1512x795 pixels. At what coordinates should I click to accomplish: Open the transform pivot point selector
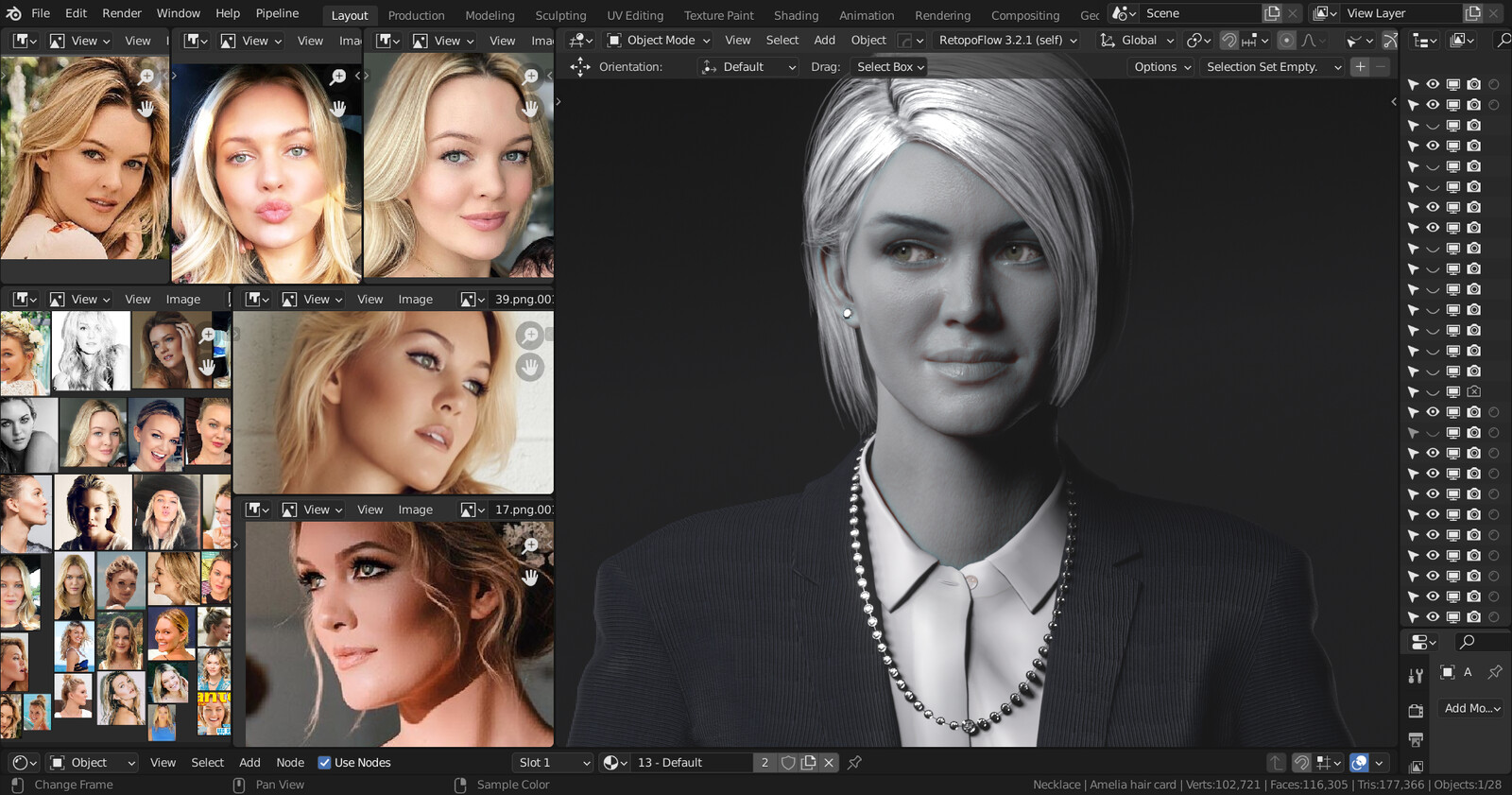point(1198,41)
